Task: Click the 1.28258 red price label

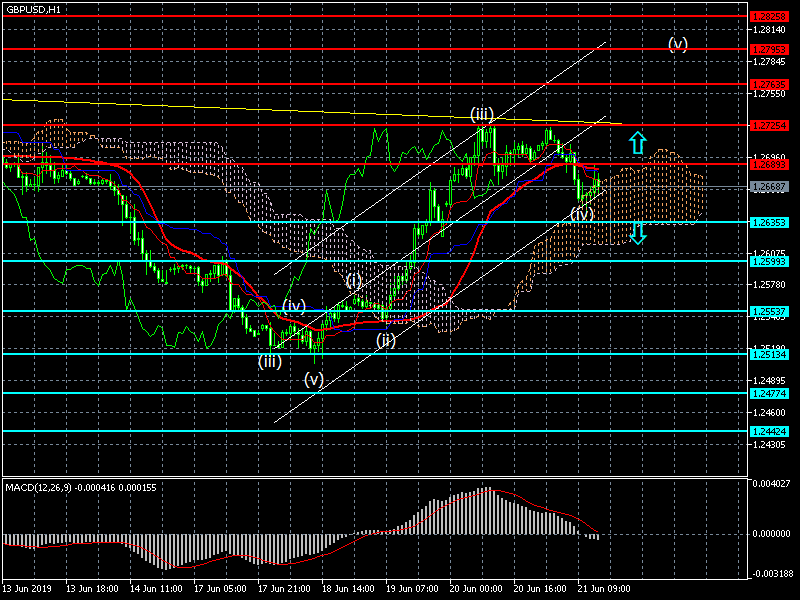Action: point(769,17)
